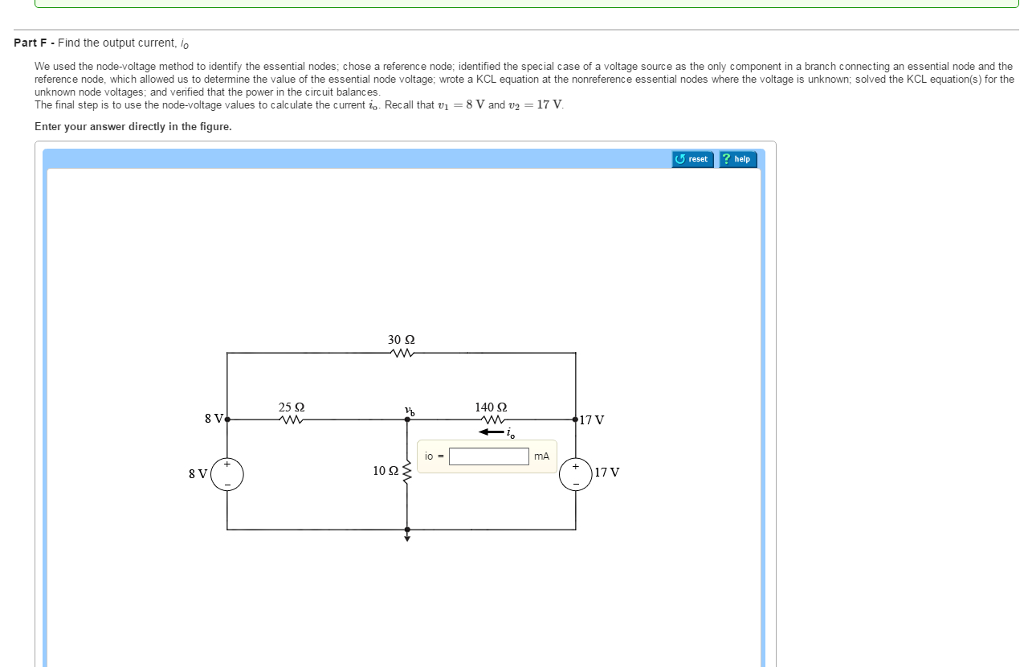Open help with the help button

tap(737, 159)
